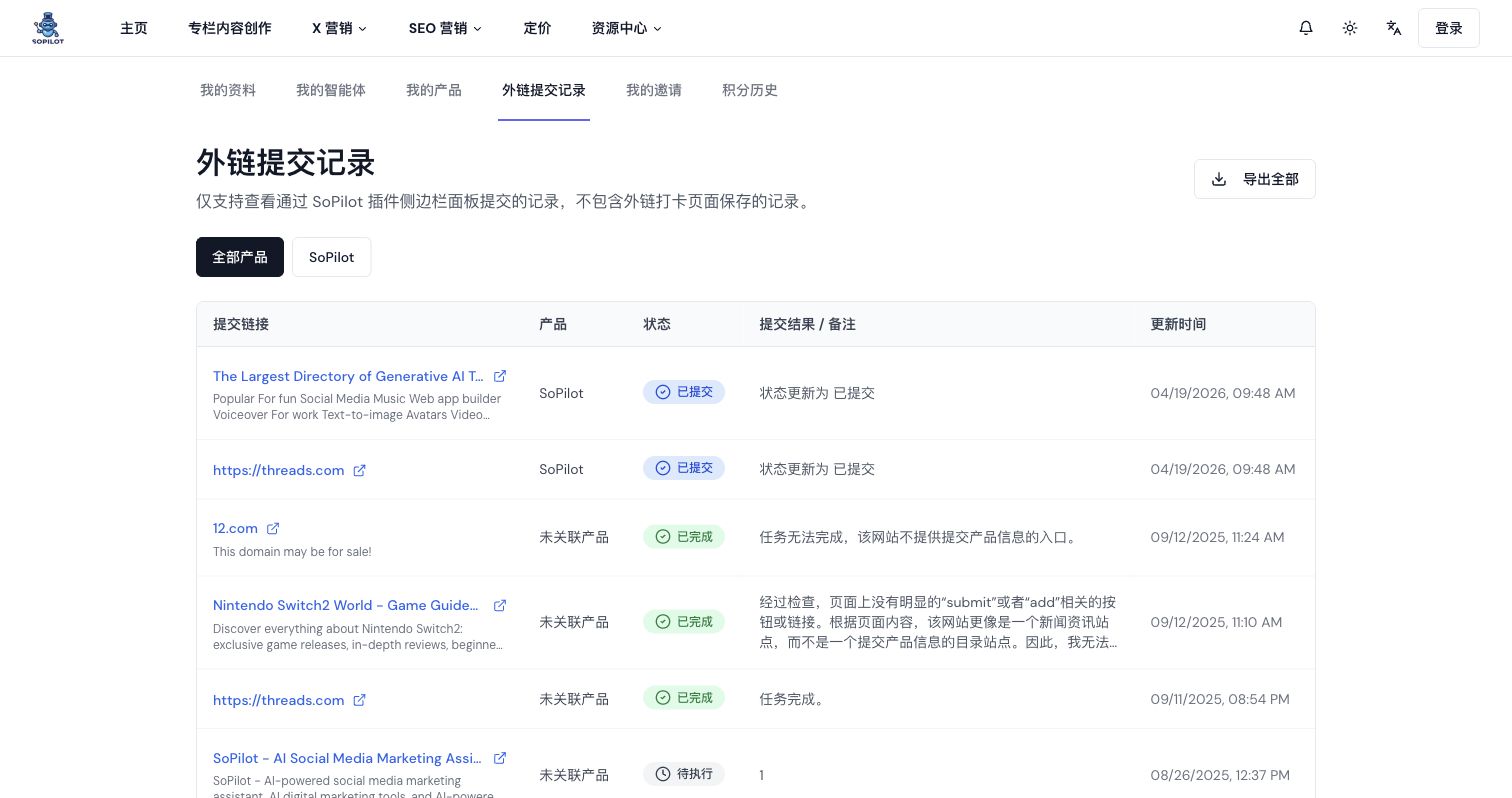Open the Nintendo Switch2 World link
The width and height of the screenshot is (1512, 798).
point(346,605)
